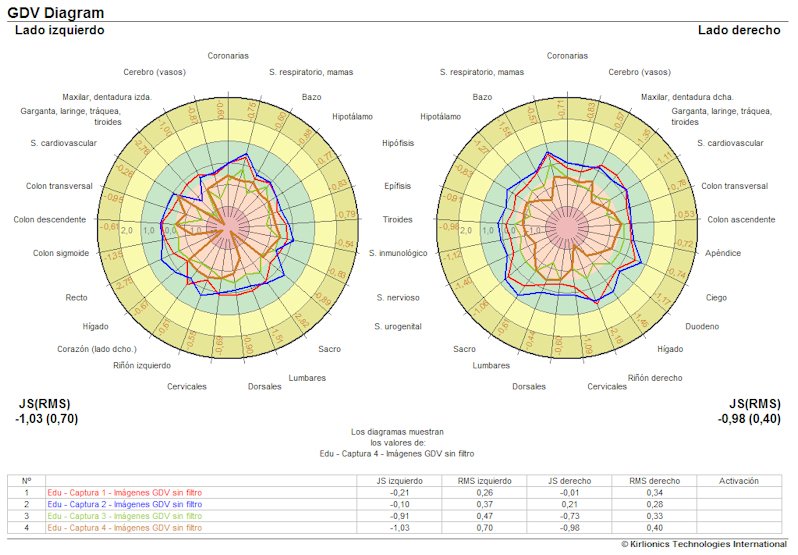Click the Kirlionics Technologies International copyright text
The height and width of the screenshot is (555, 798).
(704, 544)
